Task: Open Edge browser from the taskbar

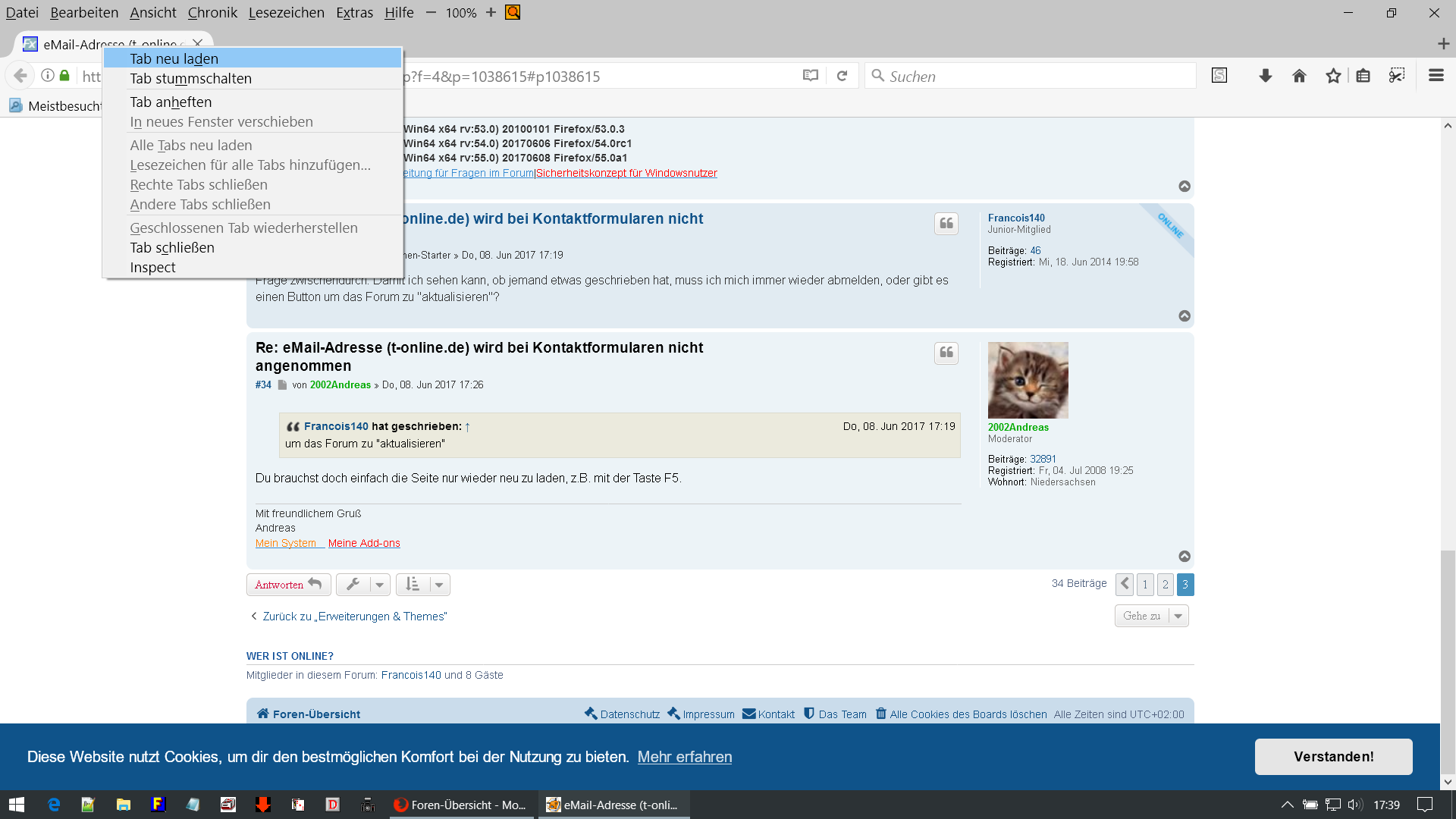Action: (x=54, y=805)
